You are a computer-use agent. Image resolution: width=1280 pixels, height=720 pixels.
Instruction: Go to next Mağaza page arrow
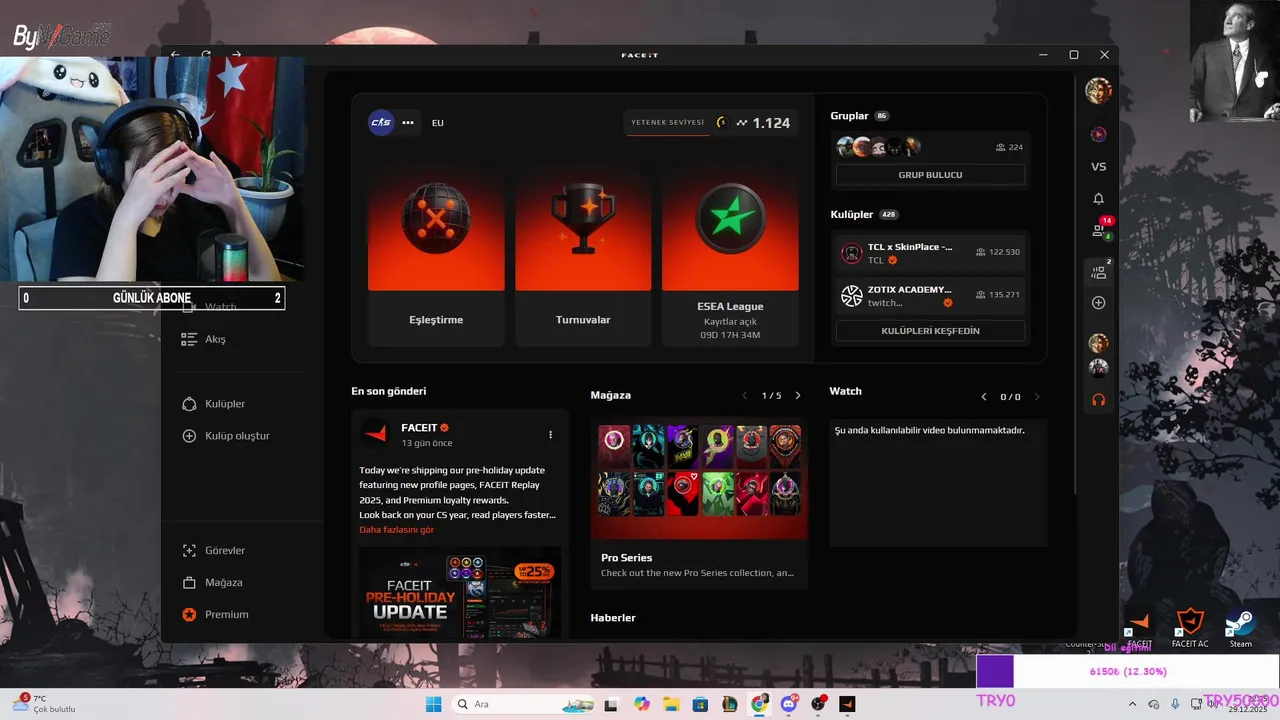798,396
